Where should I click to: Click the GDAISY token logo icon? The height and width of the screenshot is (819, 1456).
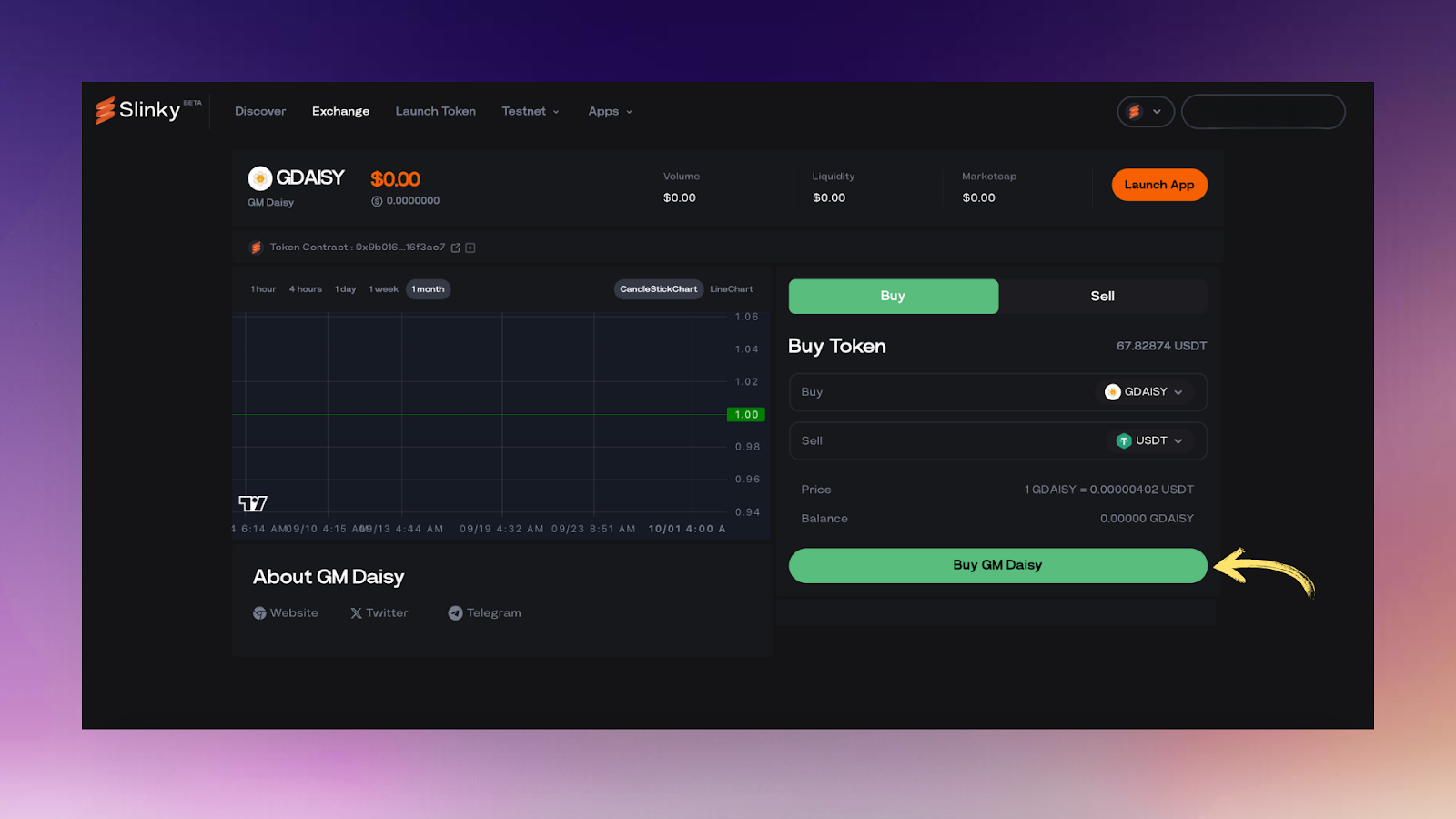[260, 178]
